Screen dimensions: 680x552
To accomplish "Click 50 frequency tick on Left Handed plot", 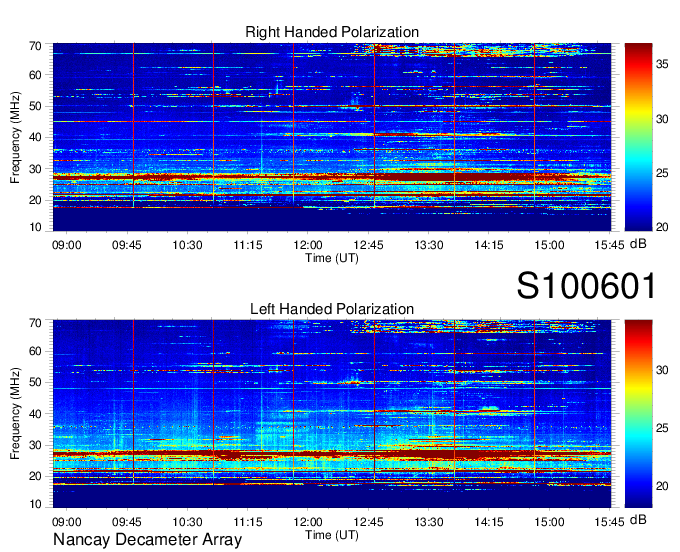I will point(35,382).
